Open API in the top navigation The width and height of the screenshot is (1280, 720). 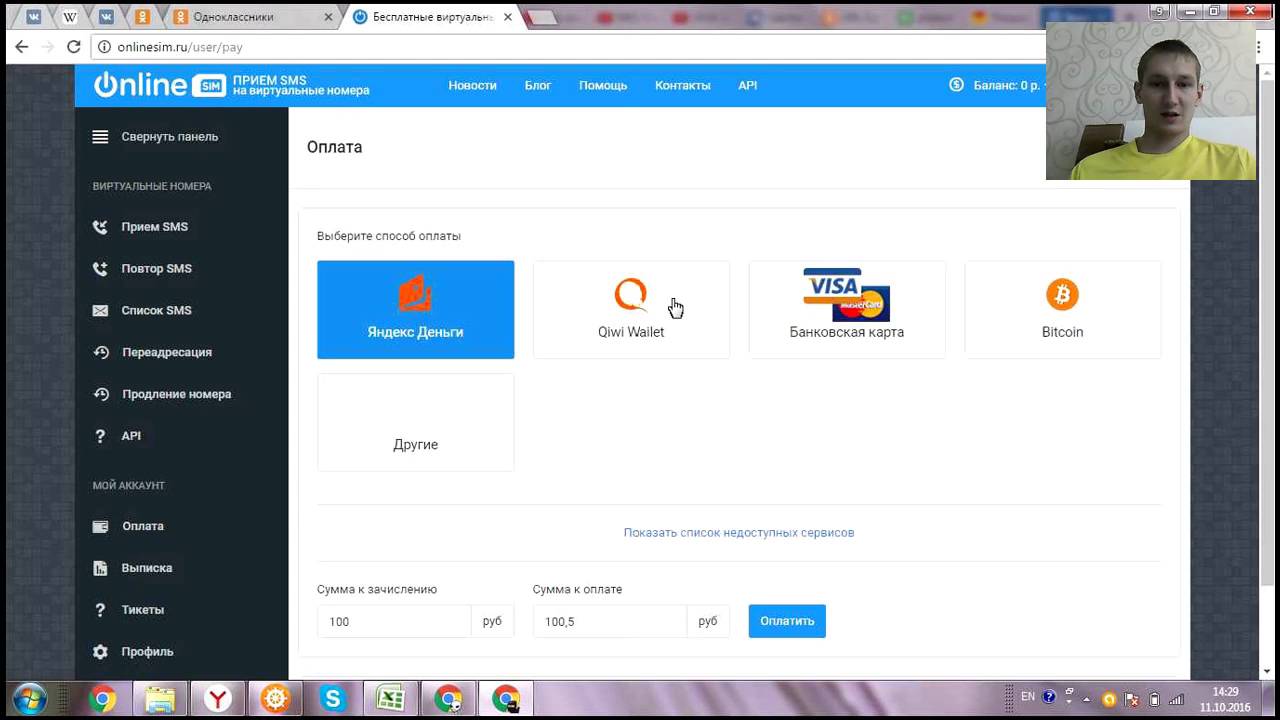pos(748,86)
